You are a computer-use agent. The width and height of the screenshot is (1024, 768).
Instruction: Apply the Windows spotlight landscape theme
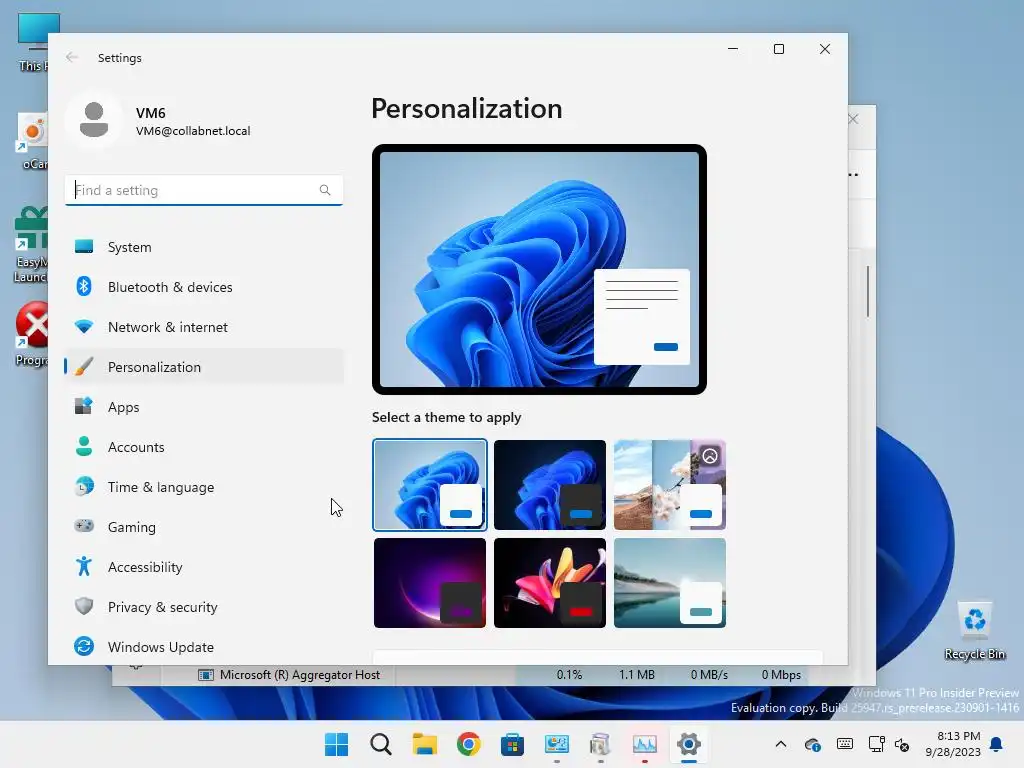670,485
